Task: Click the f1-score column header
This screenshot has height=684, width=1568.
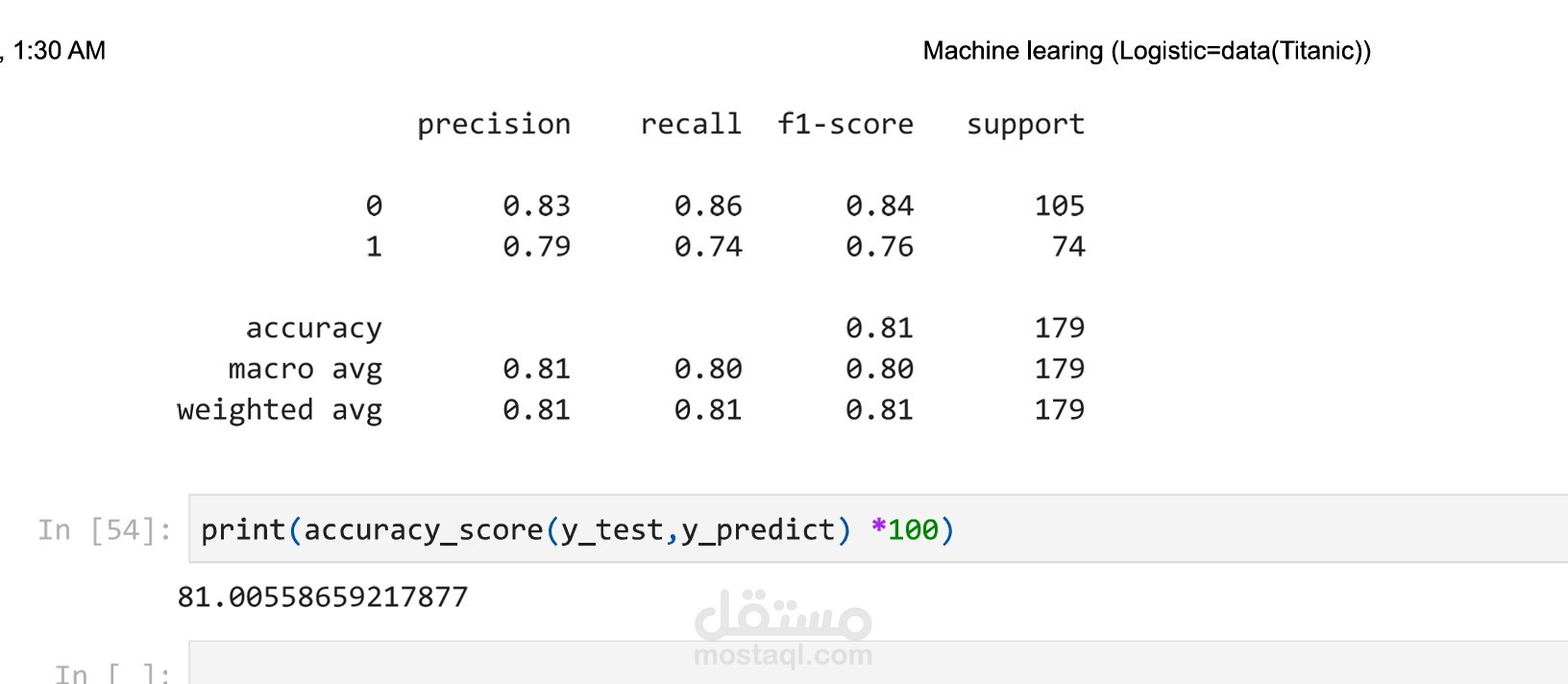Action: [x=845, y=124]
